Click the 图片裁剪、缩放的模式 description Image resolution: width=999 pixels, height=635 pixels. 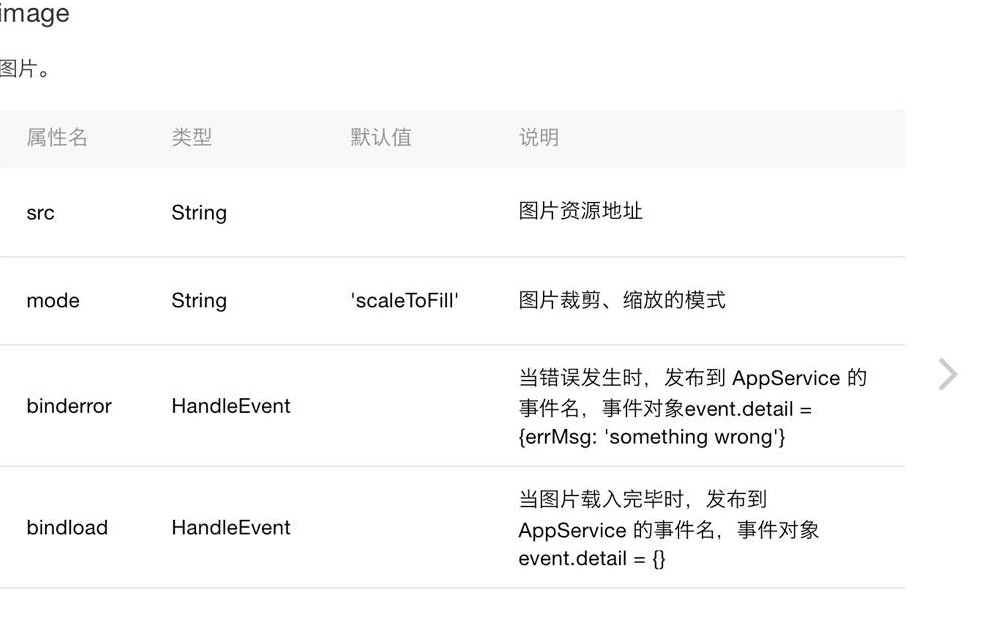[x=622, y=299]
